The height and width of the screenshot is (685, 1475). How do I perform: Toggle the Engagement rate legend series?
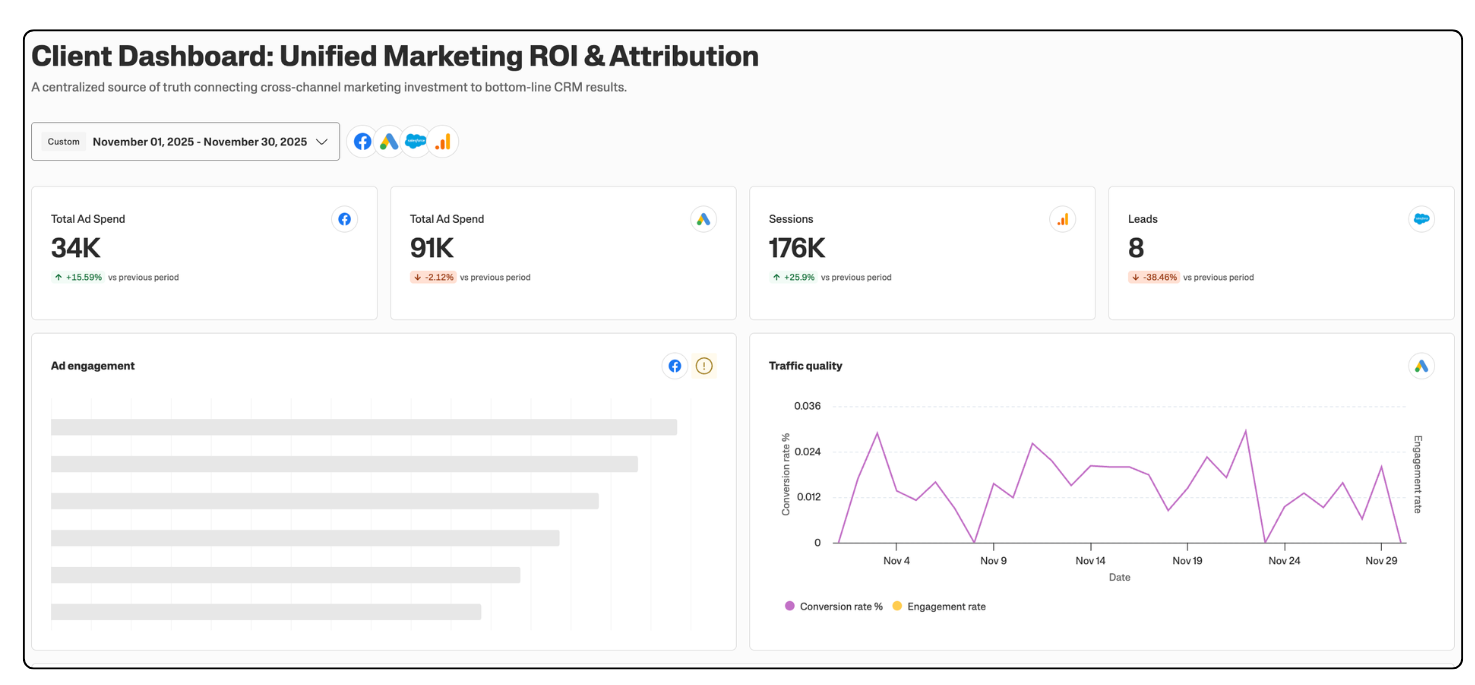pos(939,606)
